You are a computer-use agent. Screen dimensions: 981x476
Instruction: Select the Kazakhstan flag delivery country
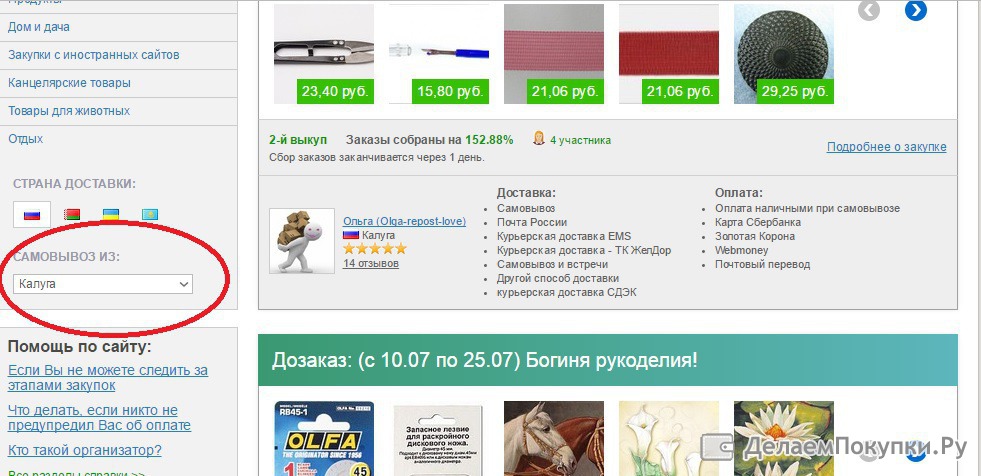(150, 215)
